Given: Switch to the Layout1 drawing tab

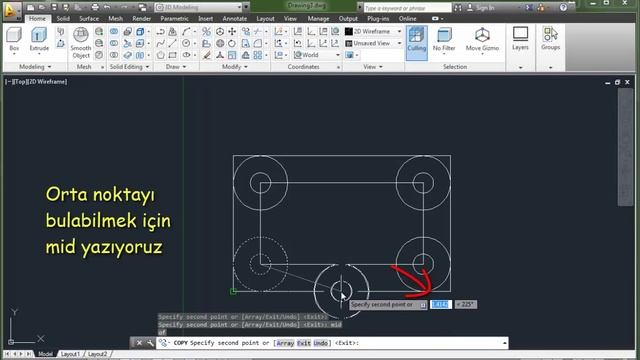Looking at the screenshot, I should [70, 354].
